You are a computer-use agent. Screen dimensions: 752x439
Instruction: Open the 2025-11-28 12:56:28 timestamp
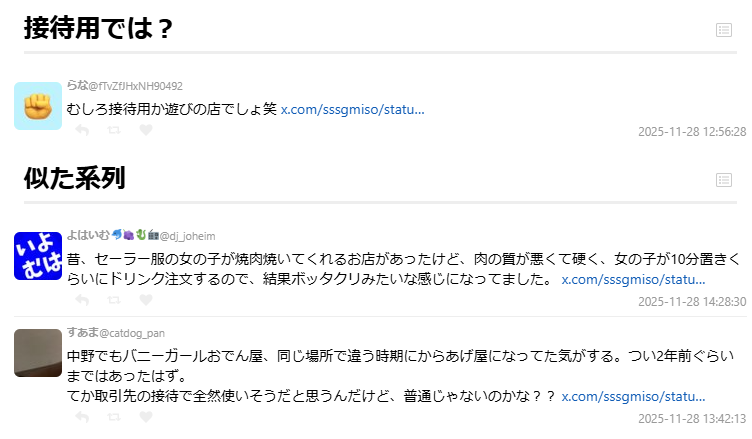pyautogui.click(x=692, y=131)
